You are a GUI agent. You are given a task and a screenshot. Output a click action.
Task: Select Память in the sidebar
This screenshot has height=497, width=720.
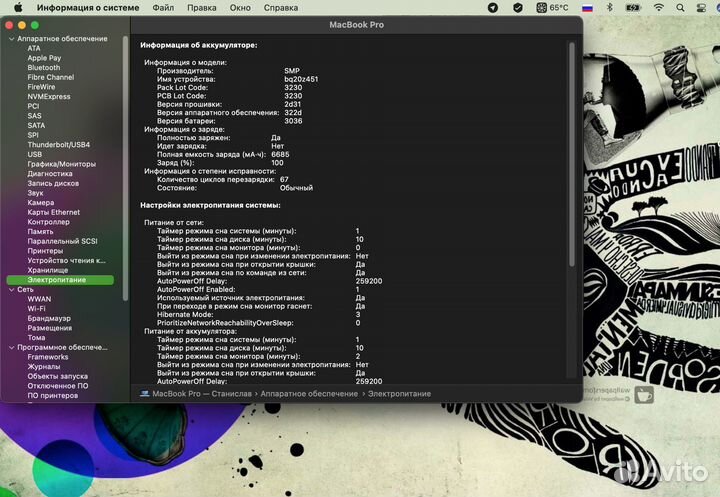tap(40, 232)
